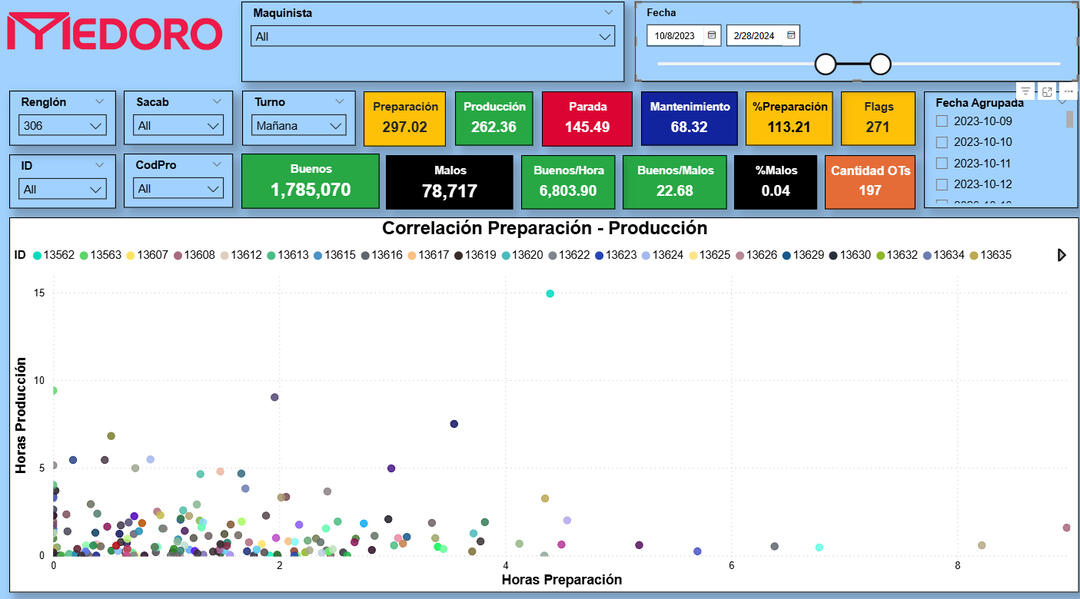Click the header chevron of Maquinista slicer

click(609, 13)
